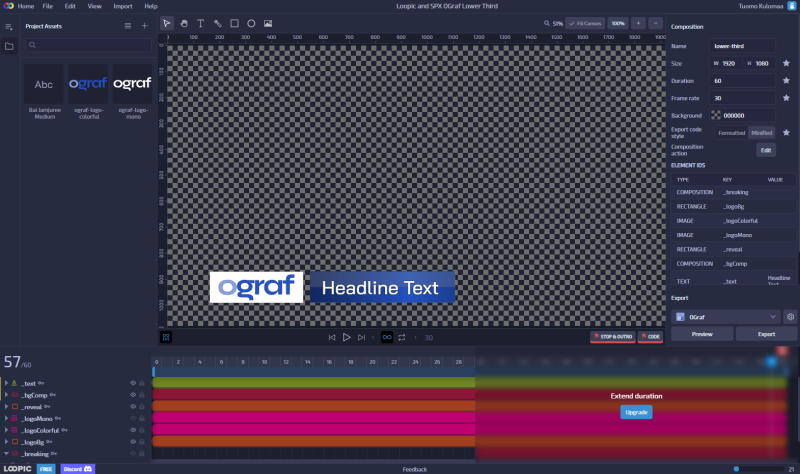800x474 pixels.
Task: Open the user account avatar
Action: tap(792, 6)
